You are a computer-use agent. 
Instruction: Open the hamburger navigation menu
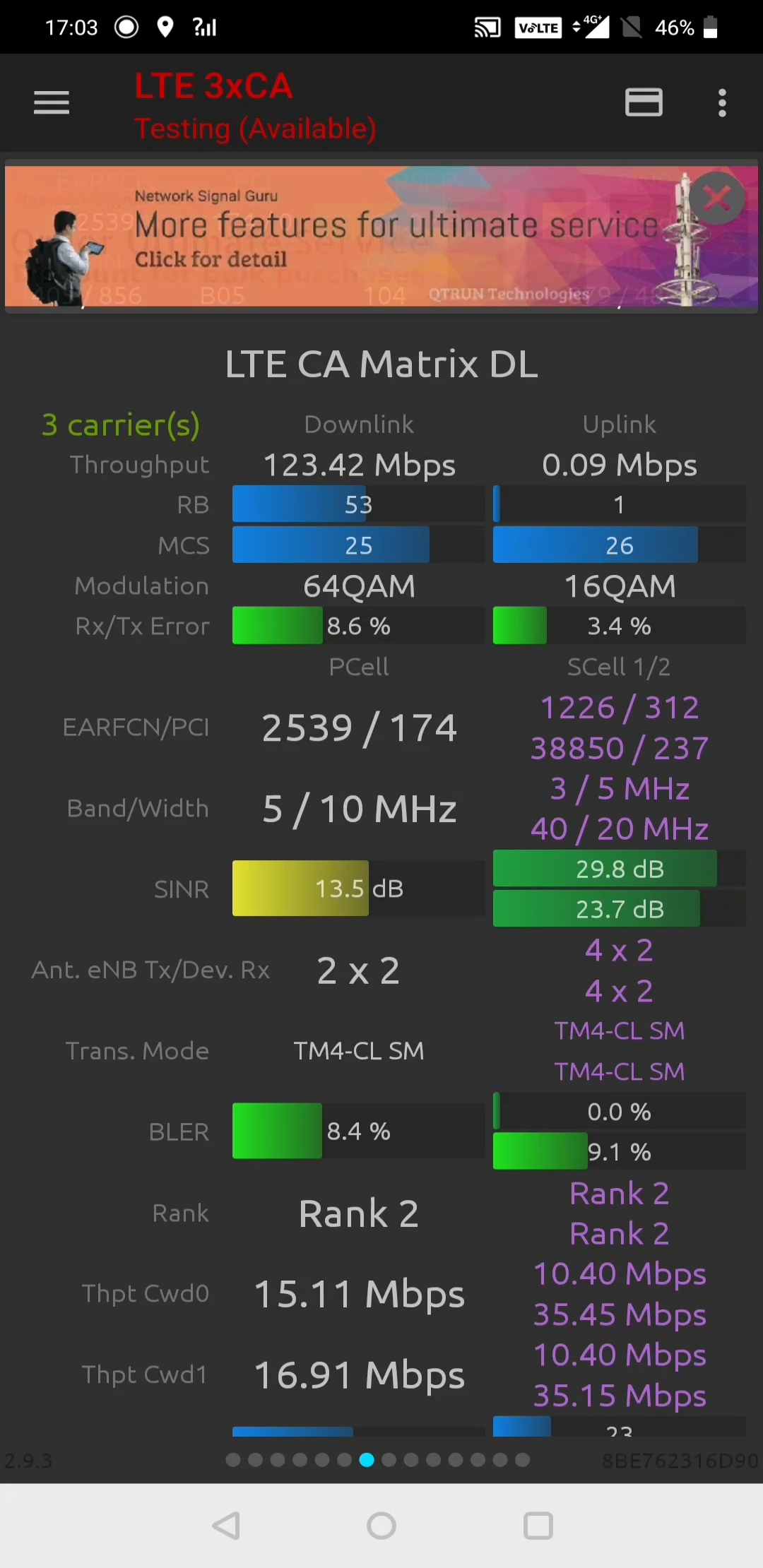point(52,103)
